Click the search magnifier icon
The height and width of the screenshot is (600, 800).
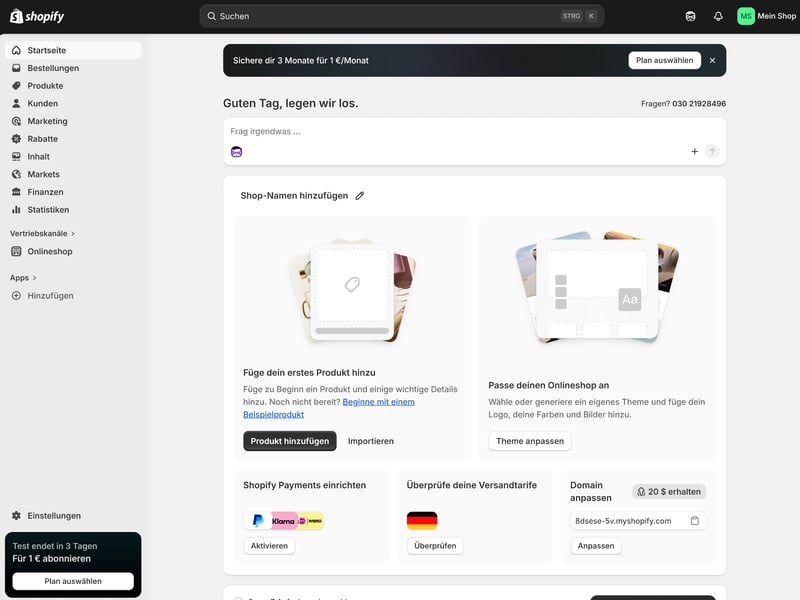(211, 16)
